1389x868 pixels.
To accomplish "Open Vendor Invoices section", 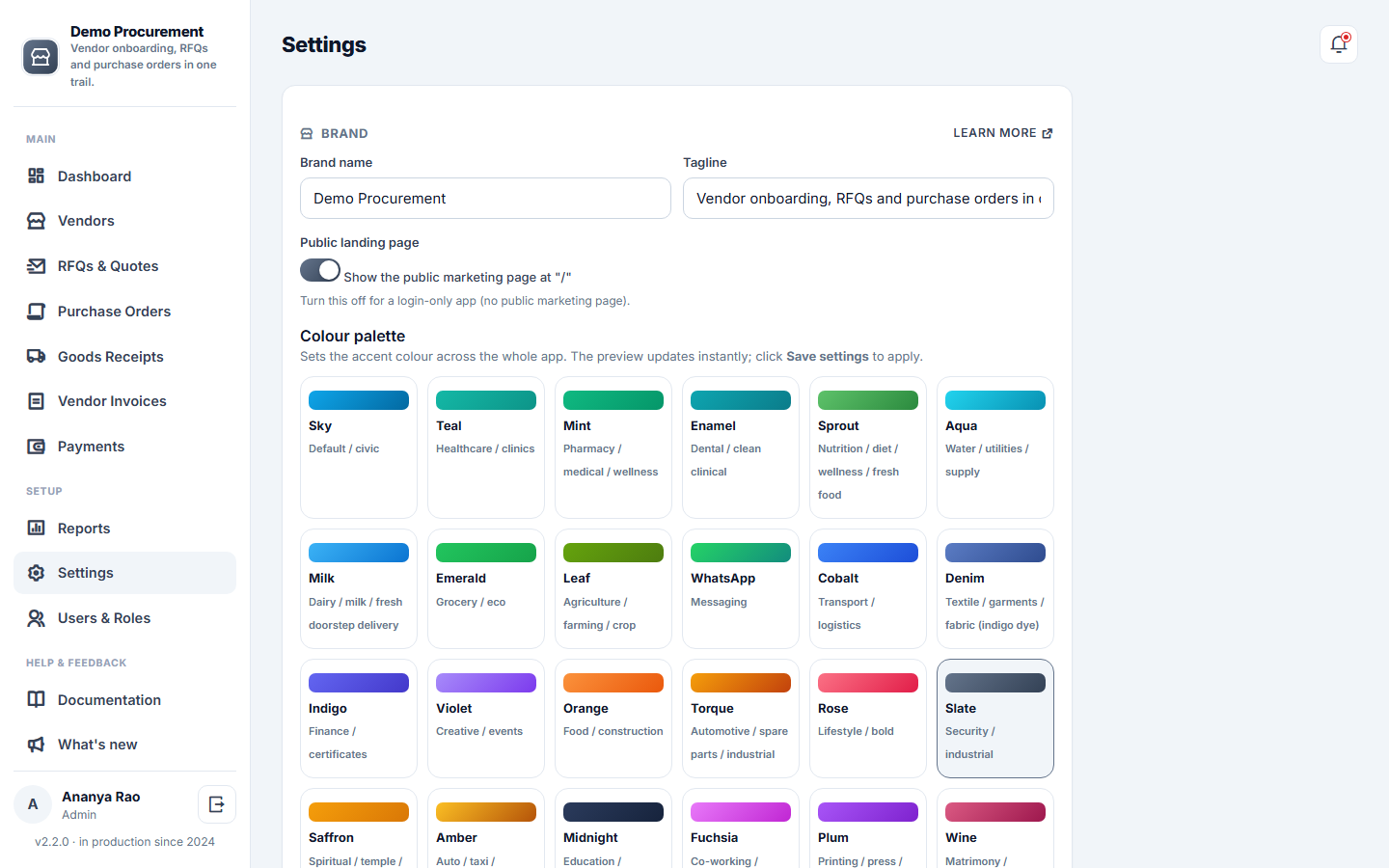I will tap(124, 401).
